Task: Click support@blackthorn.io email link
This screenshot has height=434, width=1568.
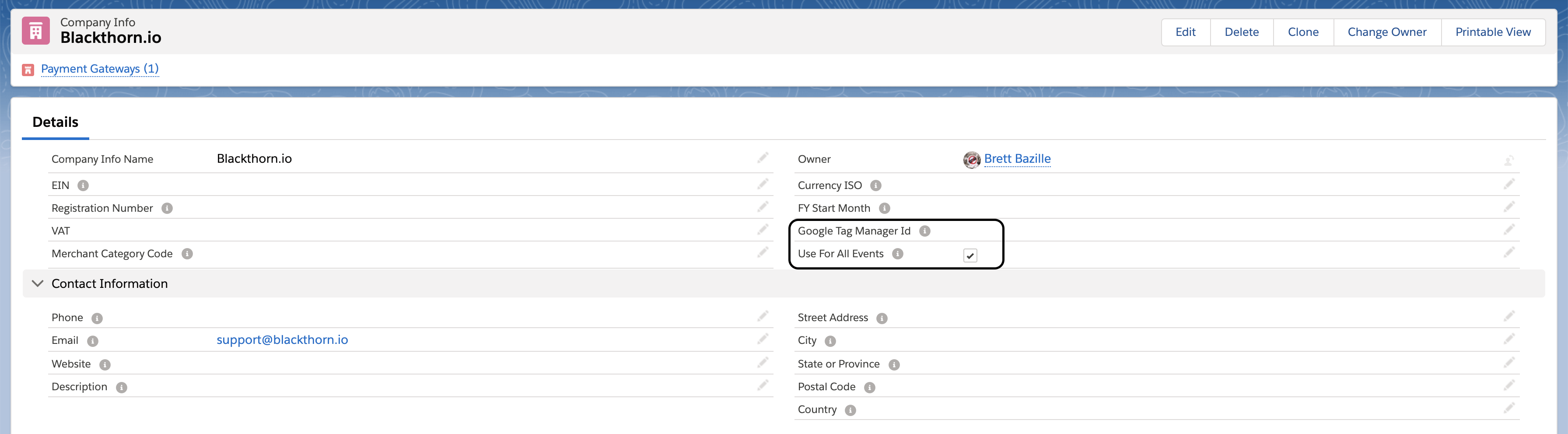Action: point(283,339)
